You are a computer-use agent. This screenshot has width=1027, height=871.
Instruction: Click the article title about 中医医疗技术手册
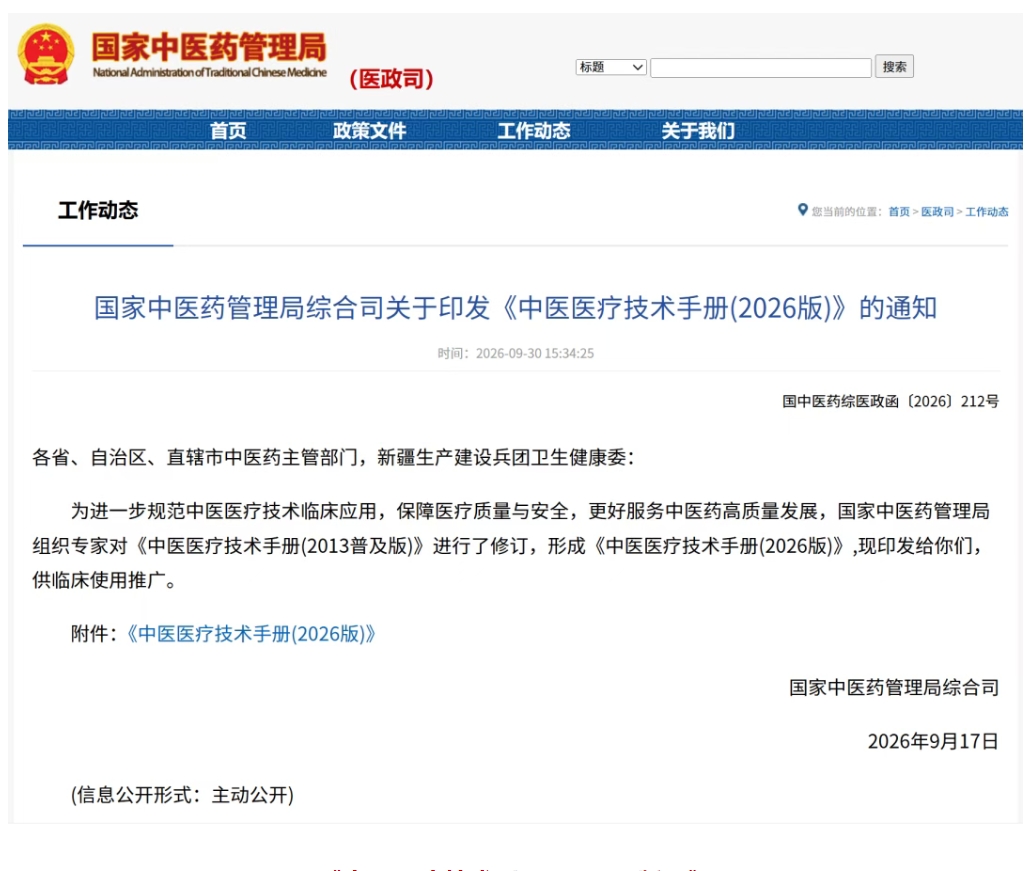click(x=515, y=308)
